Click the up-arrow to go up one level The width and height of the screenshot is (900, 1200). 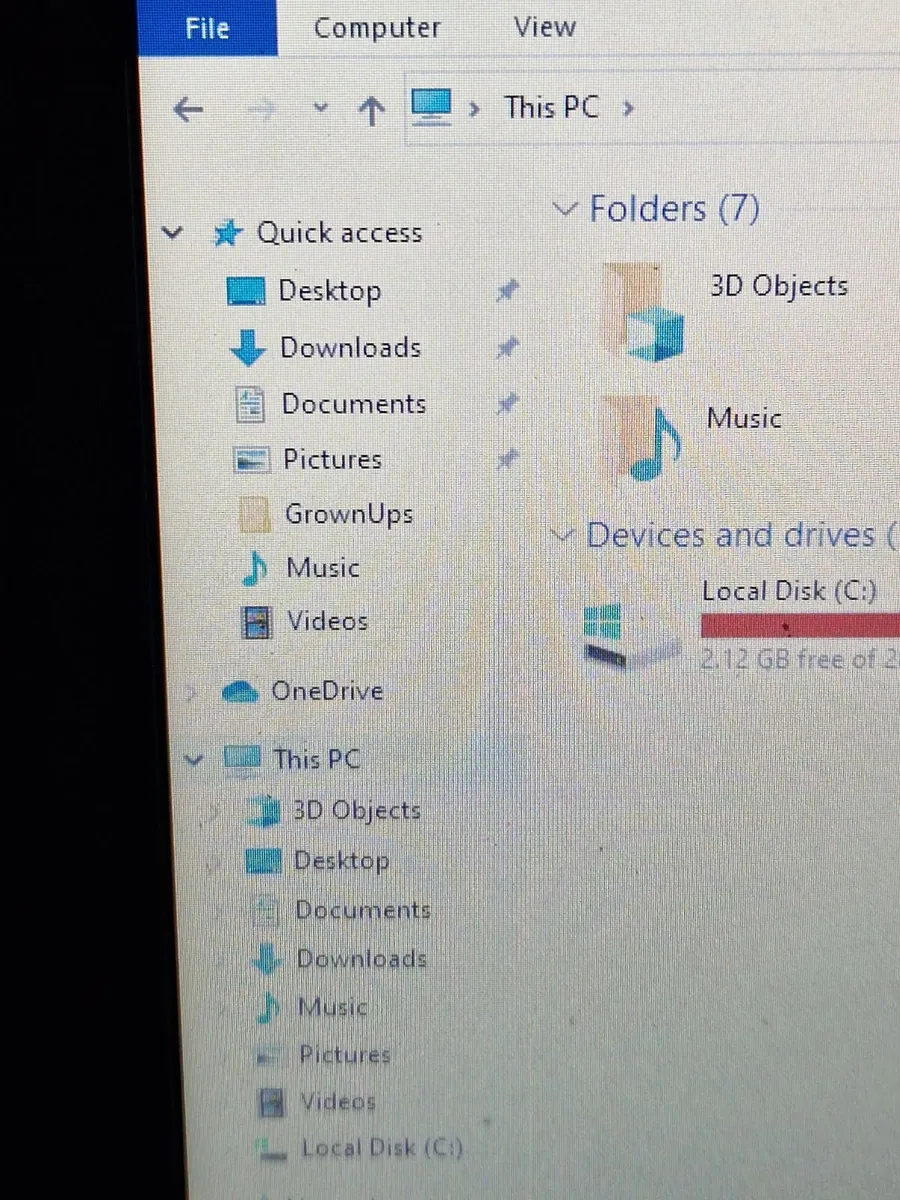click(371, 108)
